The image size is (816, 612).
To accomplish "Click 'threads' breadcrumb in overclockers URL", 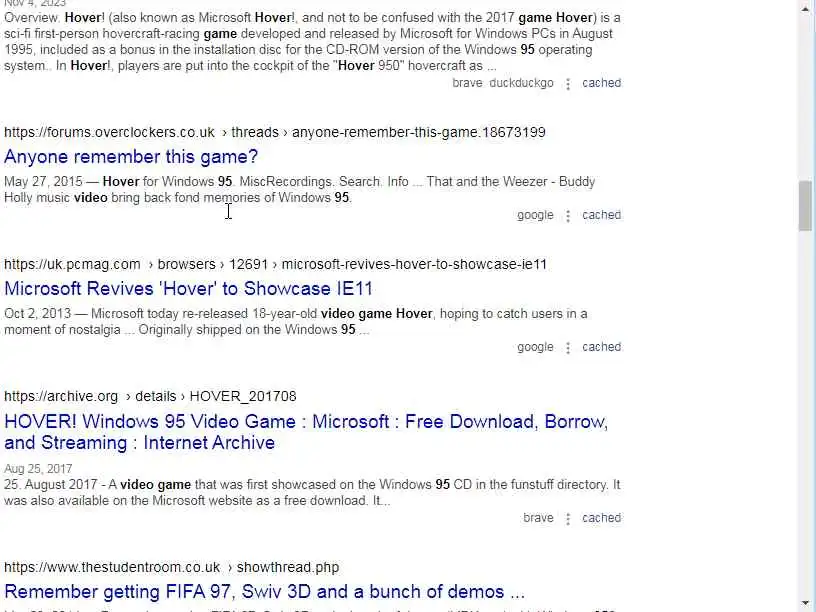I will 254,132.
